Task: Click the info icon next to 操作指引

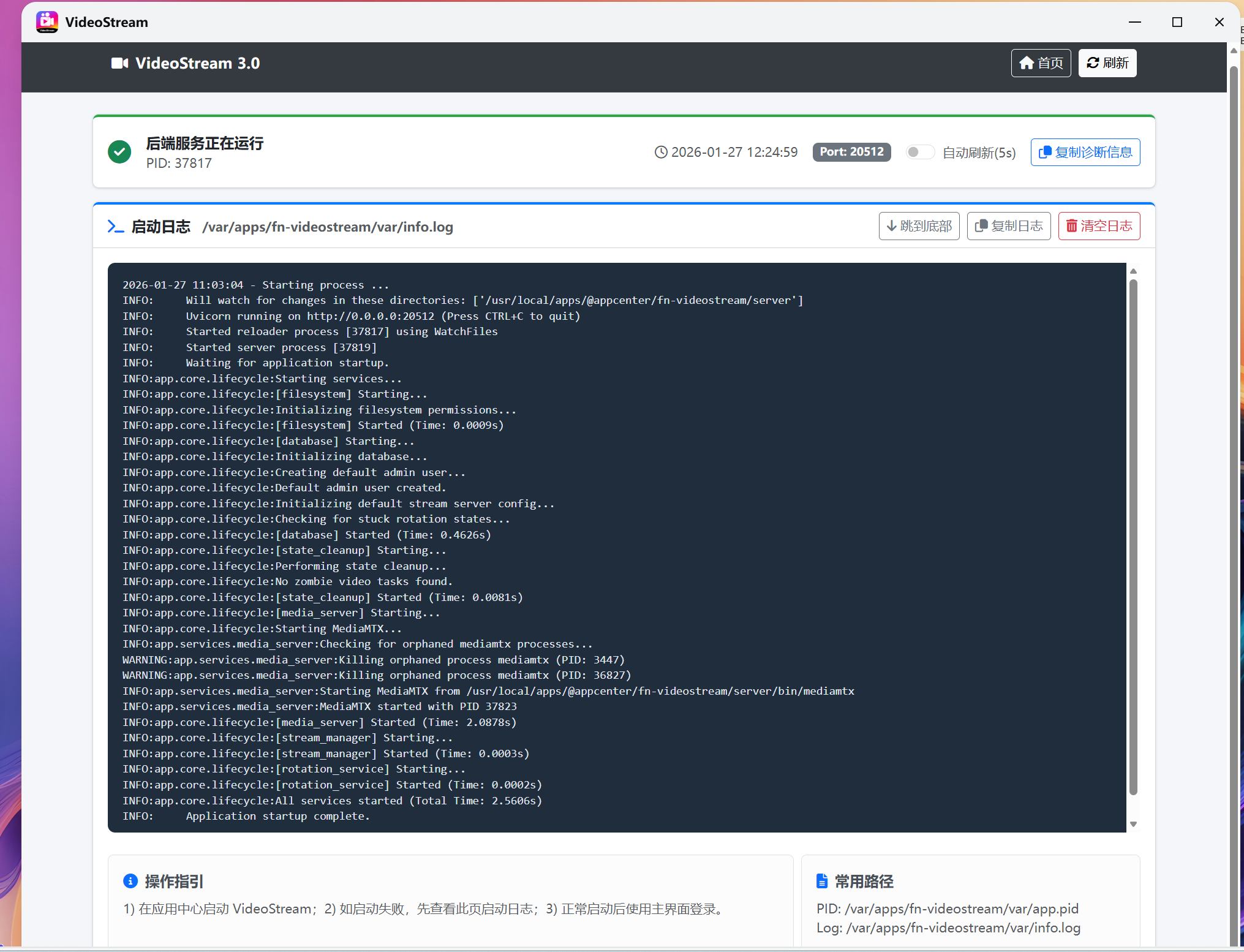Action: [x=130, y=881]
